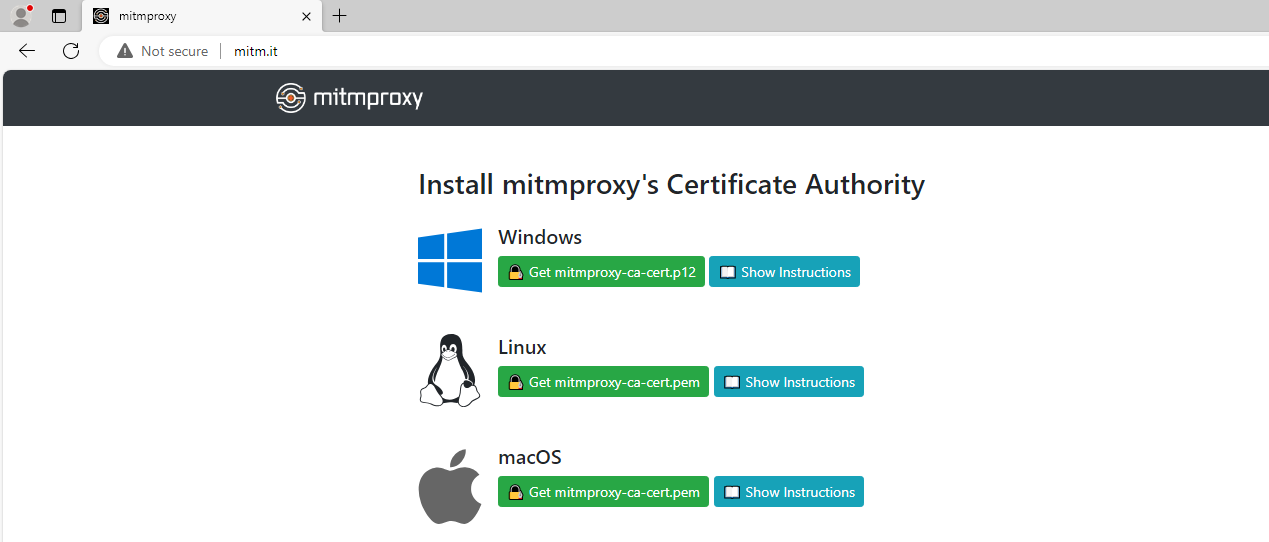1269x542 pixels.
Task: Select the mitmproxy browser tab
Action: (203, 16)
